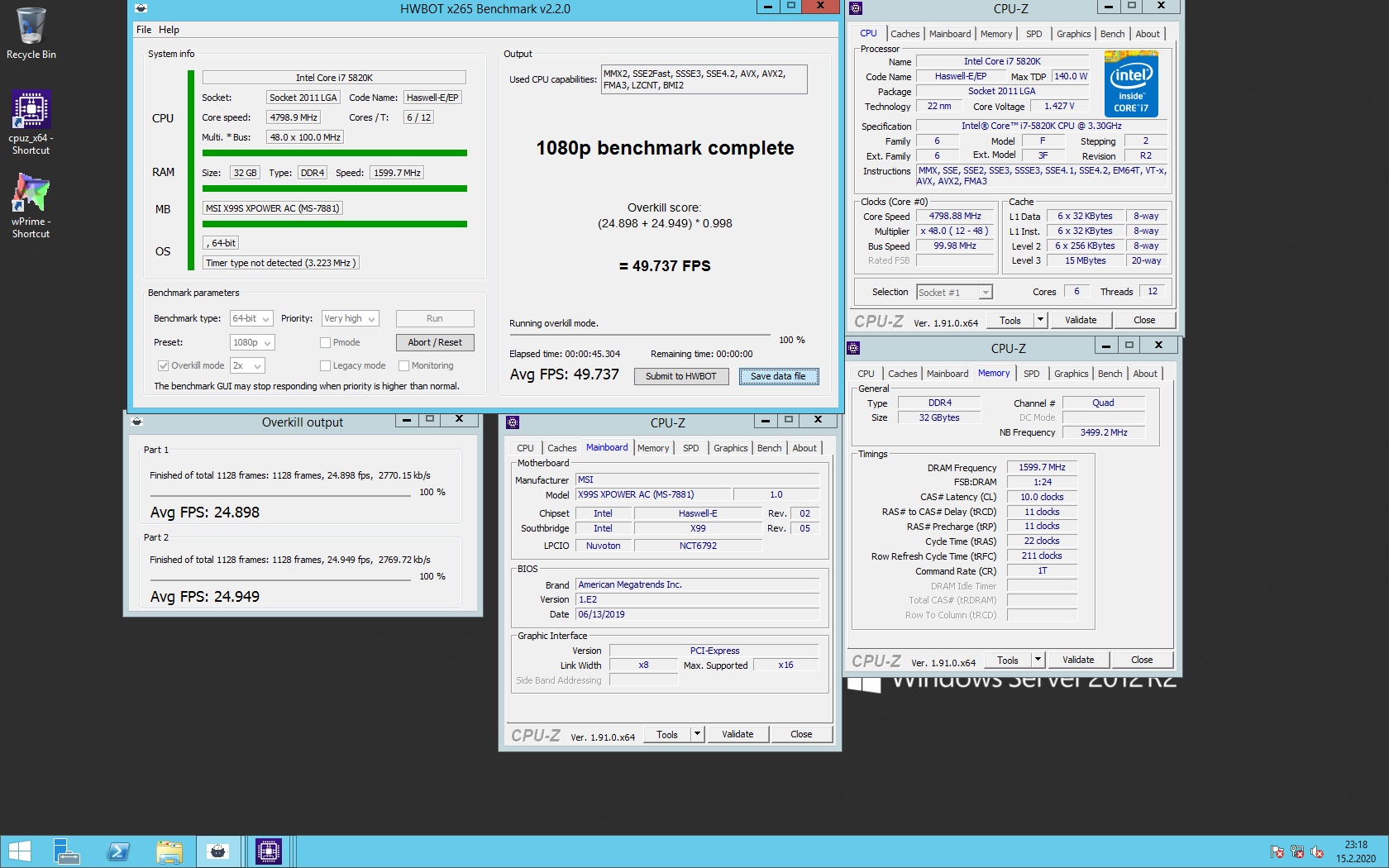Click the Save data file button
1389x868 pixels.
(x=778, y=376)
